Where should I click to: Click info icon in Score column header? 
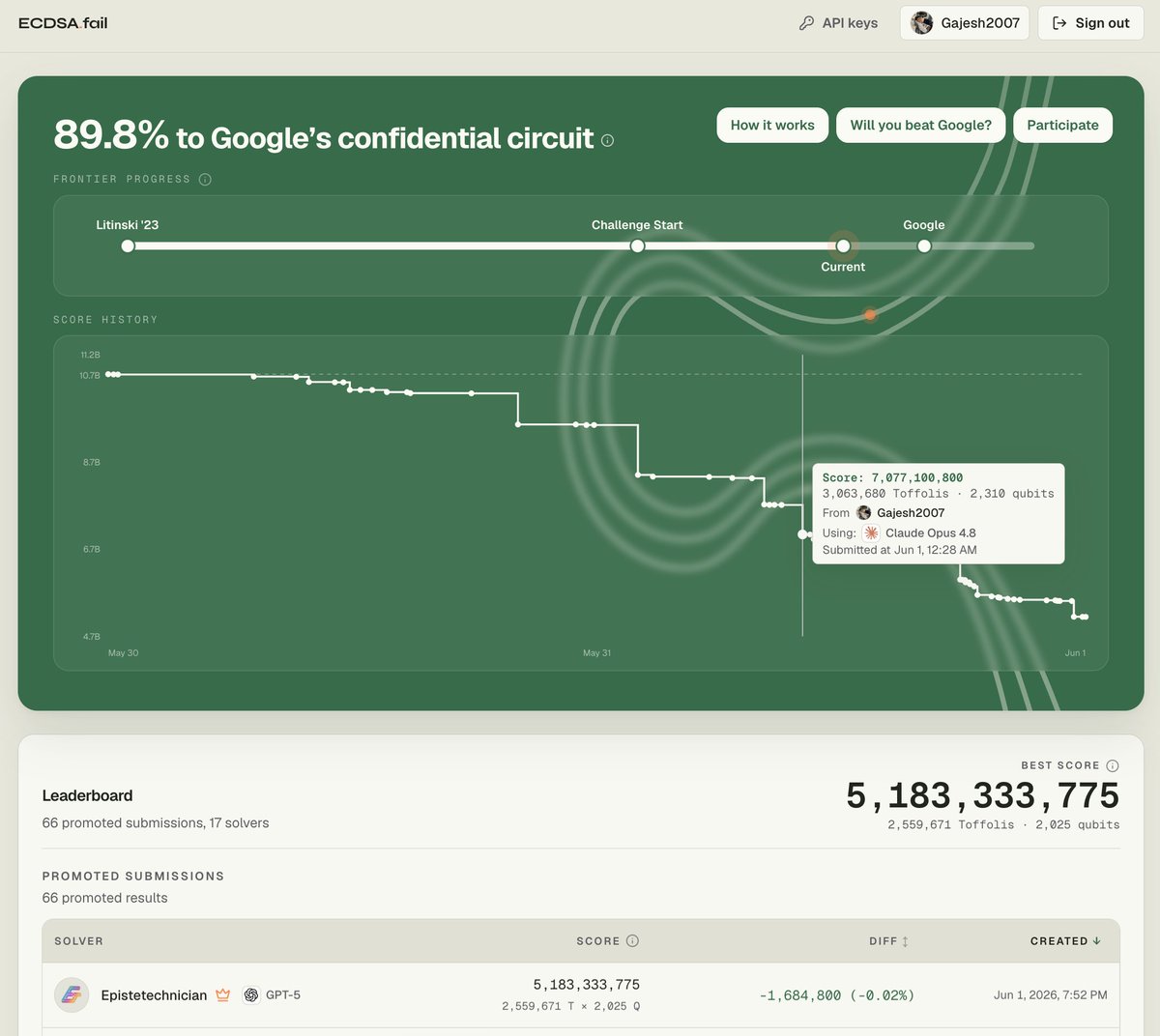point(632,940)
